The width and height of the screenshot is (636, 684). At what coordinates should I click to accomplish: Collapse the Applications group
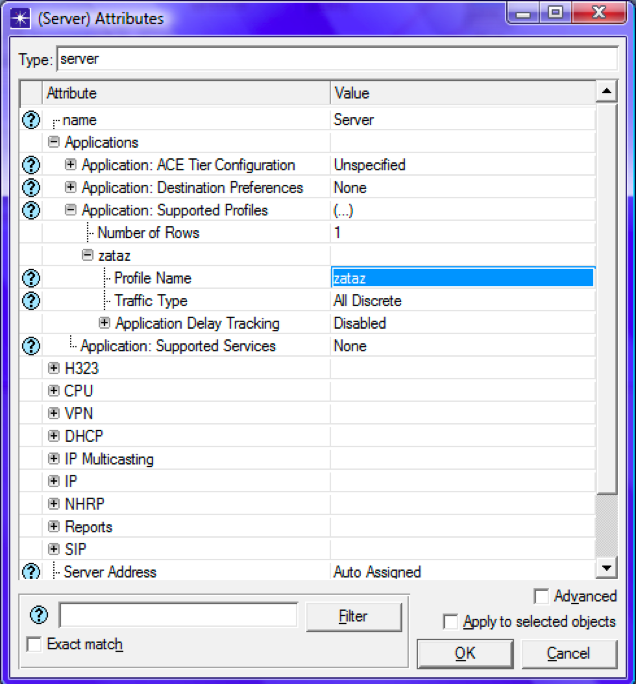[x=53, y=142]
